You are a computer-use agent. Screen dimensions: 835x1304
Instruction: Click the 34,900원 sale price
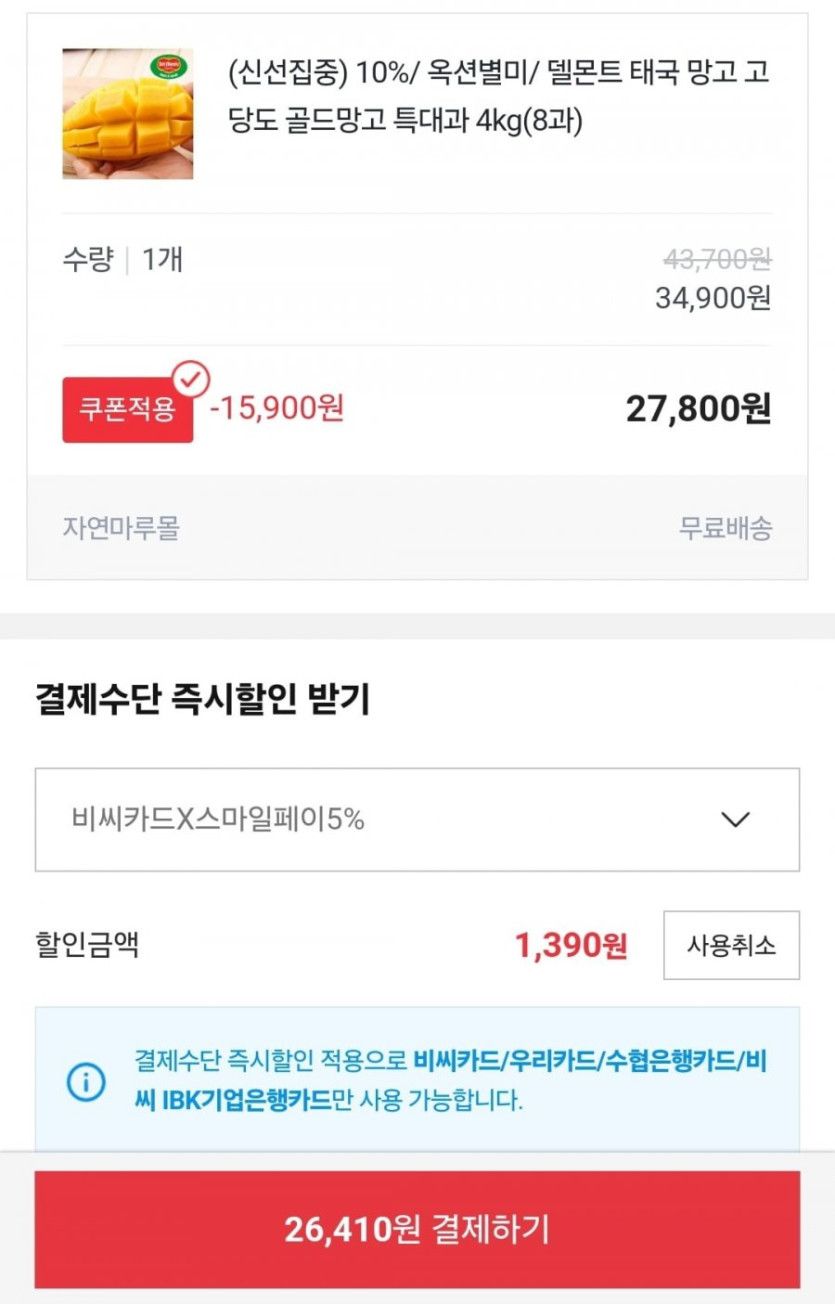pyautogui.click(x=713, y=298)
